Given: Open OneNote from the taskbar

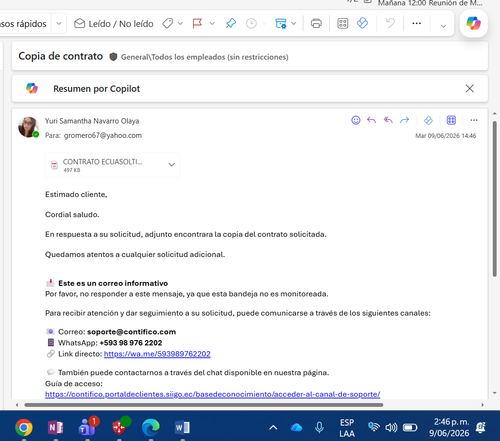Looking at the screenshot, I should [56, 428].
